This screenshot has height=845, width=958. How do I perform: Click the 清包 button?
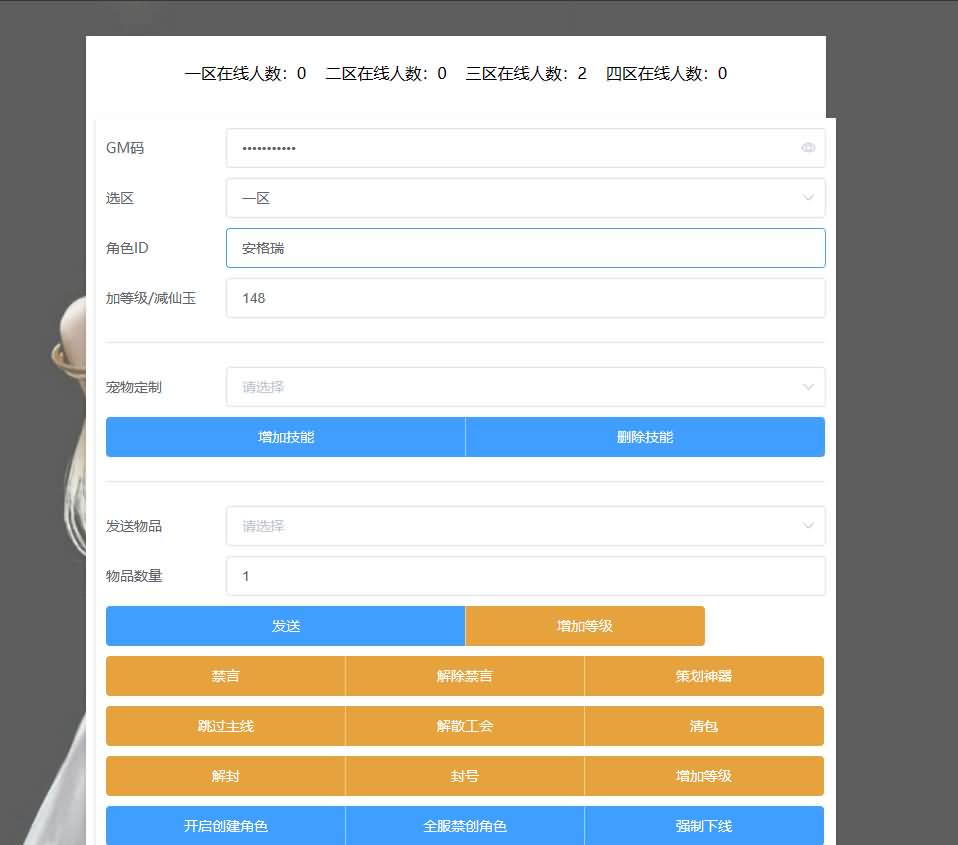tap(704, 726)
